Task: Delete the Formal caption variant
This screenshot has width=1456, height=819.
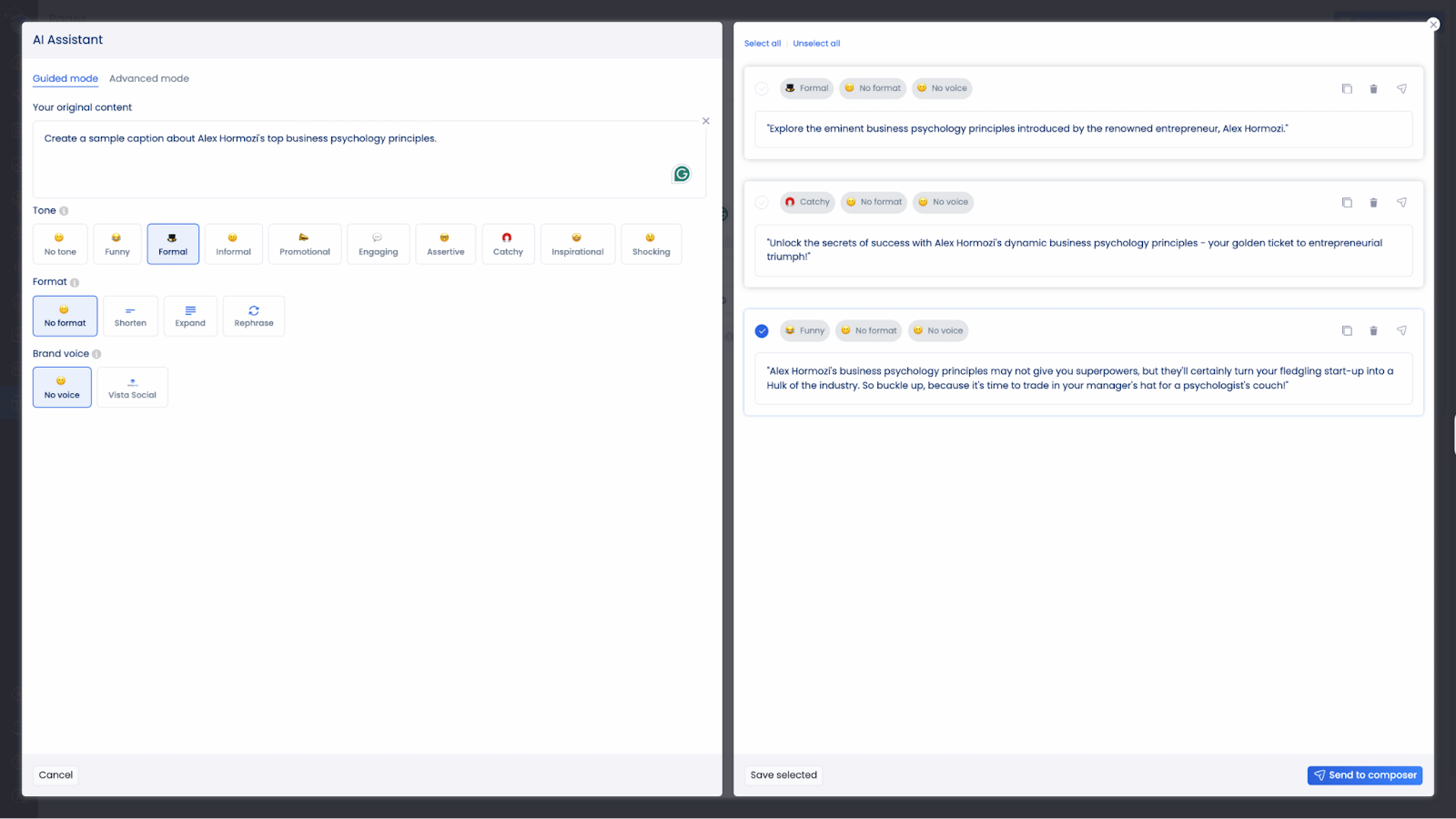Action: coord(1373,88)
